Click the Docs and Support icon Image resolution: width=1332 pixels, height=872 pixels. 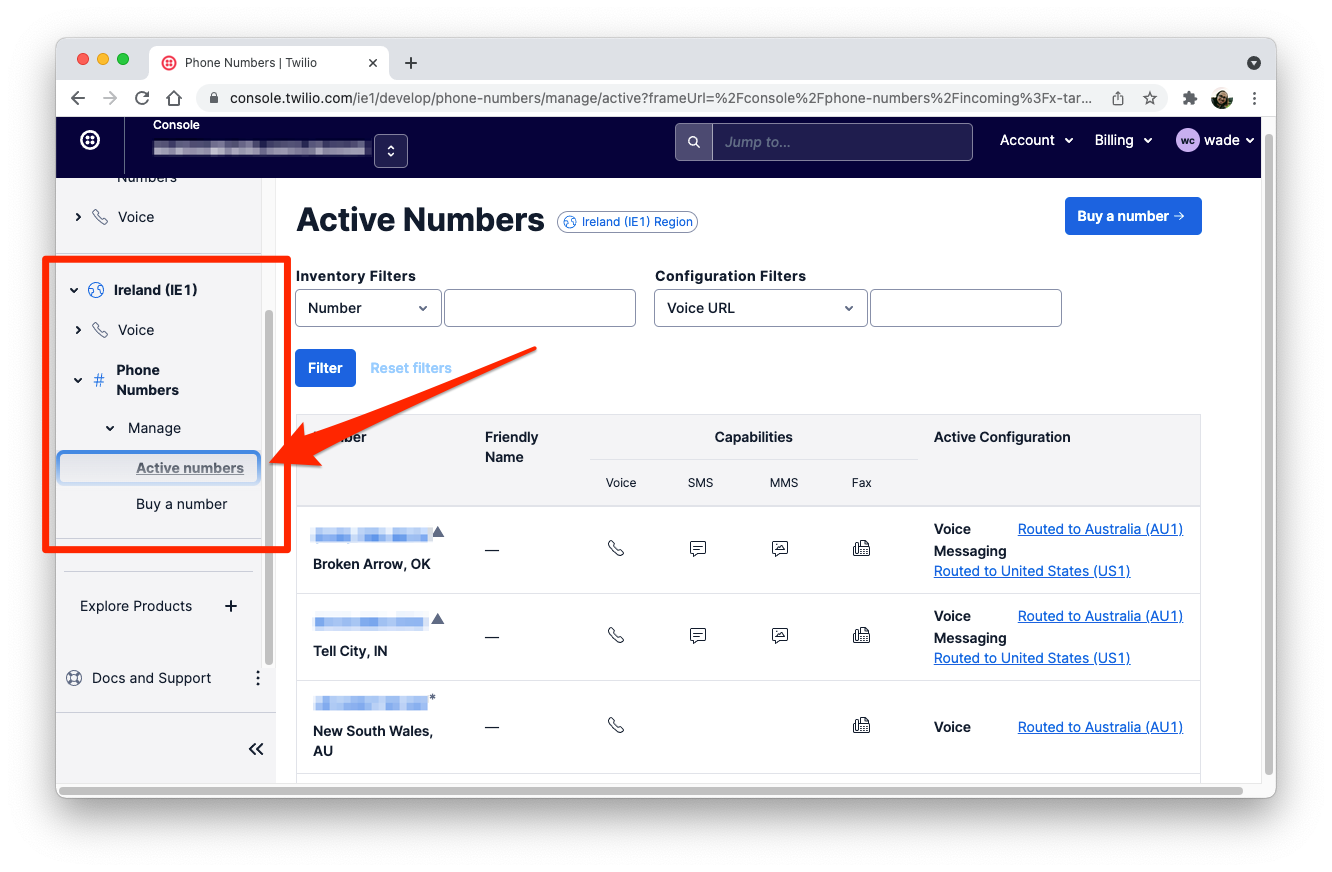(73, 677)
